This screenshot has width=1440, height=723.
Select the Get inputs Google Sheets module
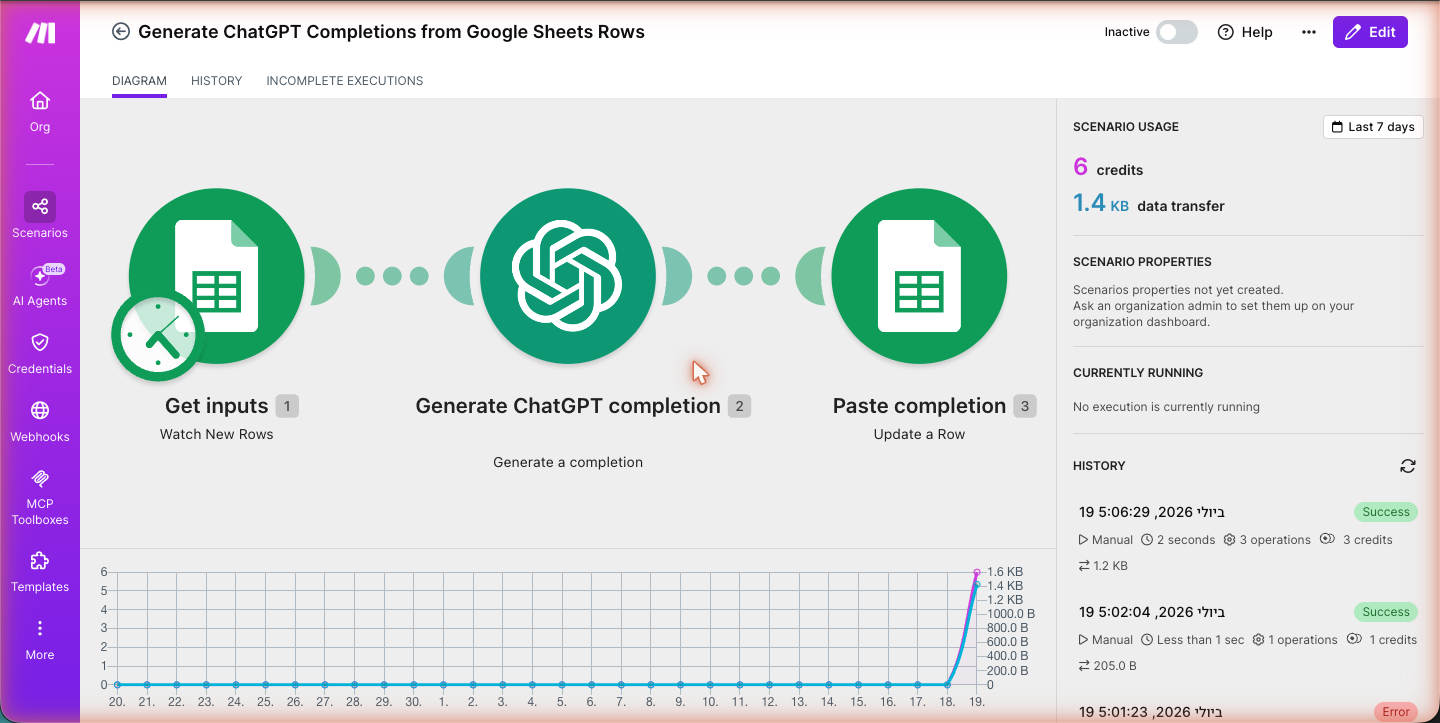217,275
